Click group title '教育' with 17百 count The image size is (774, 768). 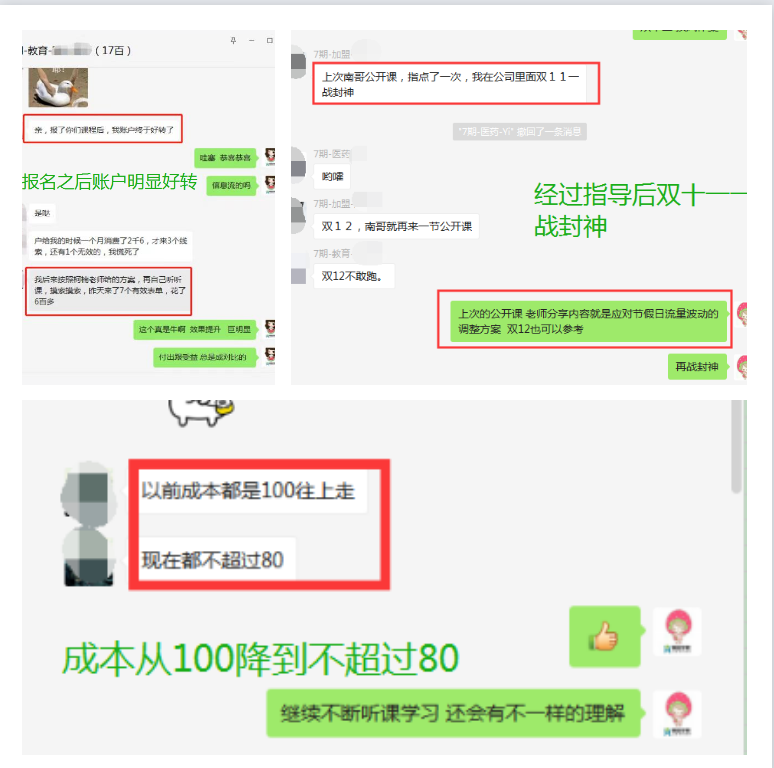(x=77, y=50)
